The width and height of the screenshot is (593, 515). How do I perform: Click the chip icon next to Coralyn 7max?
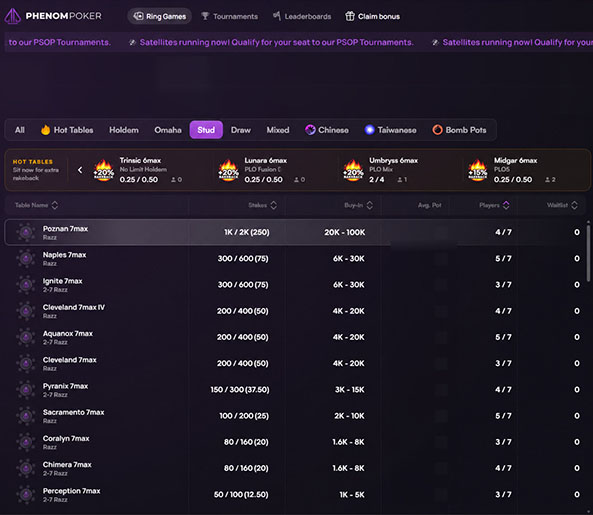tap(26, 442)
